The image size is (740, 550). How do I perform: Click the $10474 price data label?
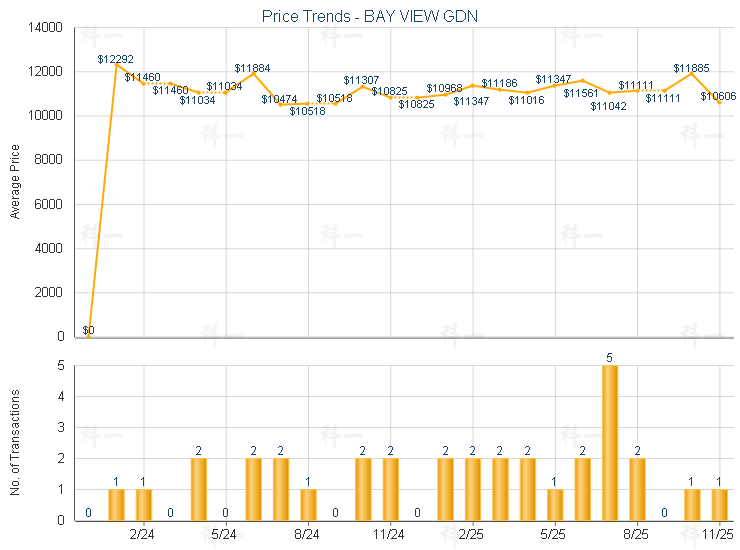(279, 99)
